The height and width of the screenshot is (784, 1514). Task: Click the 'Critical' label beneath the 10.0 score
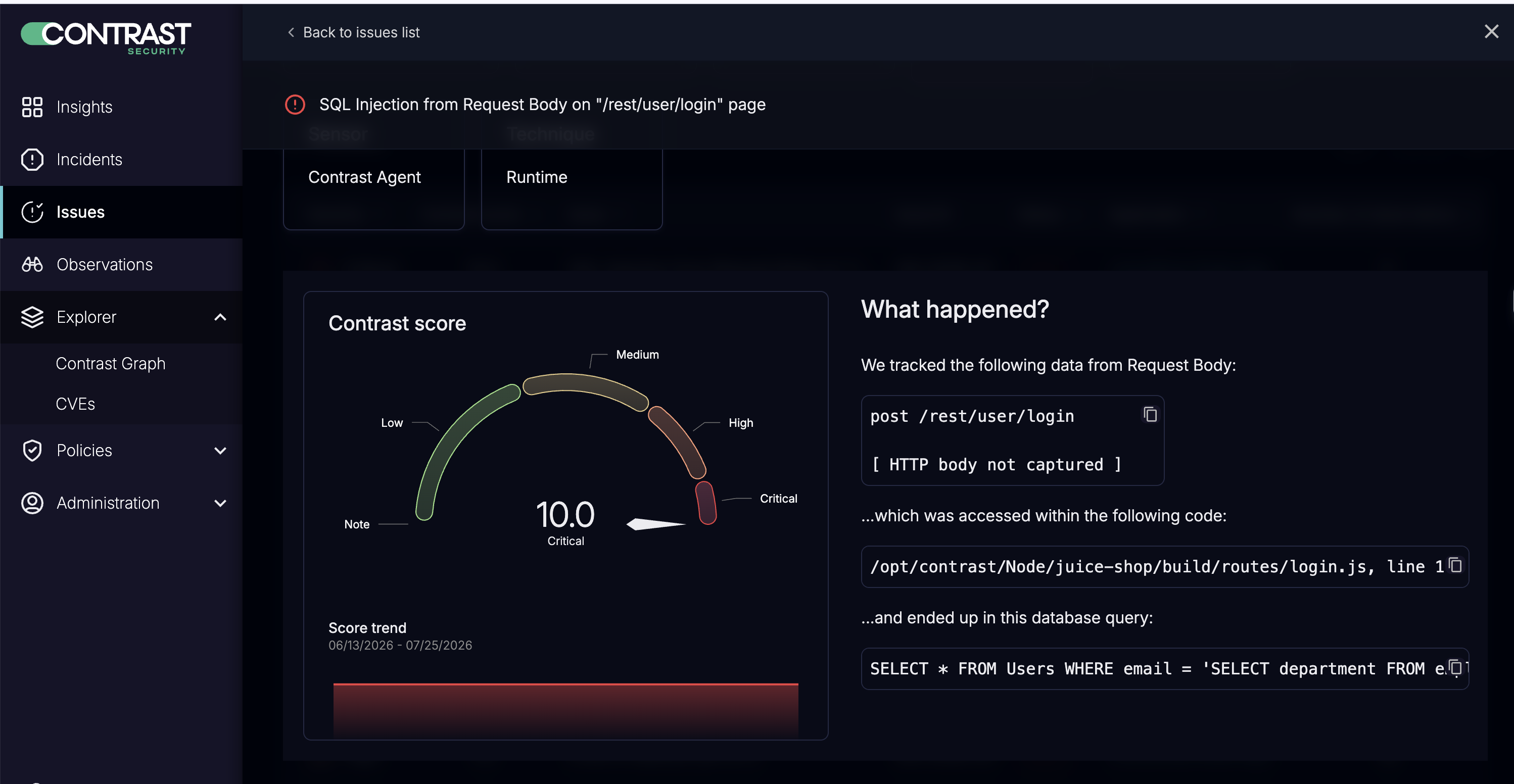565,541
